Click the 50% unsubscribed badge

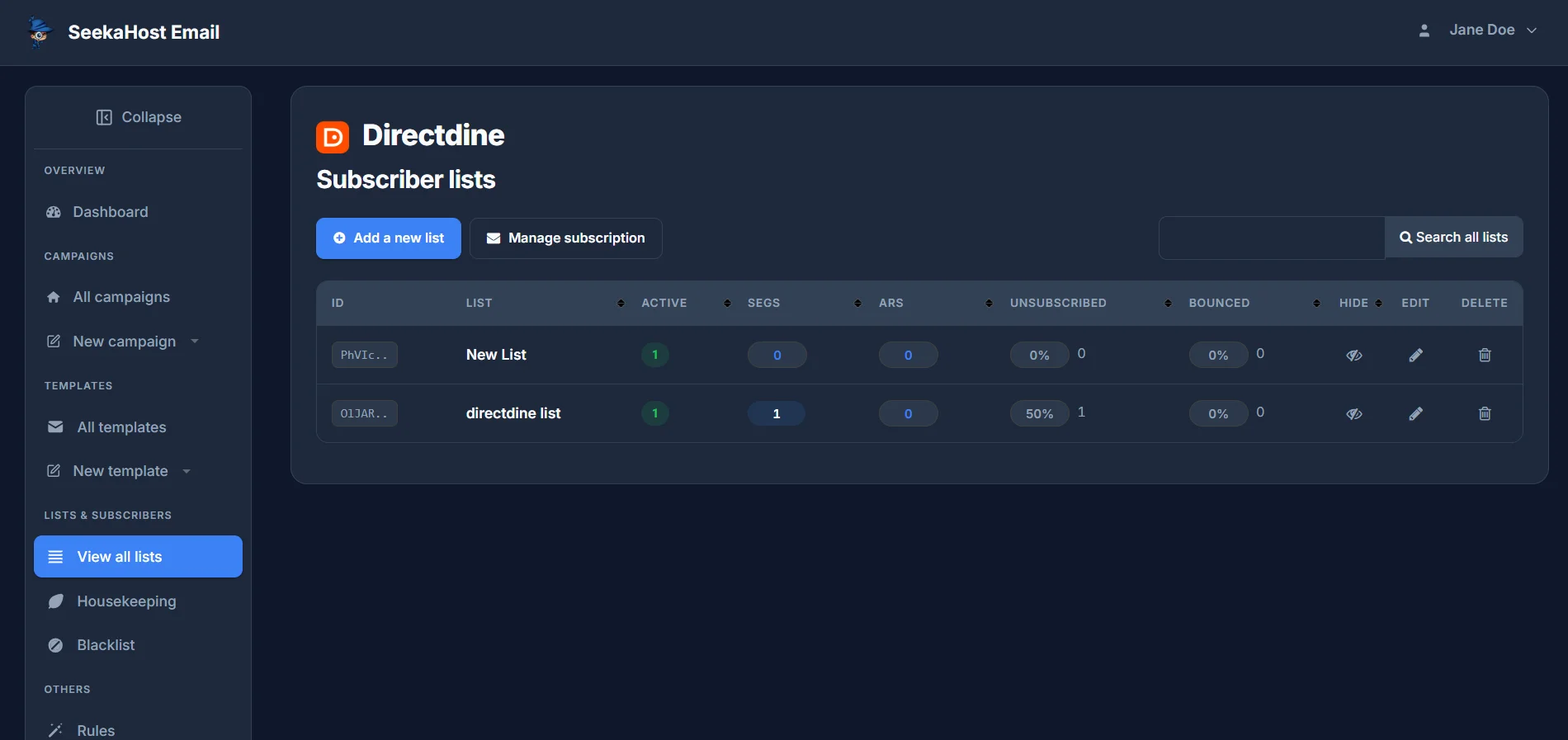point(1040,414)
